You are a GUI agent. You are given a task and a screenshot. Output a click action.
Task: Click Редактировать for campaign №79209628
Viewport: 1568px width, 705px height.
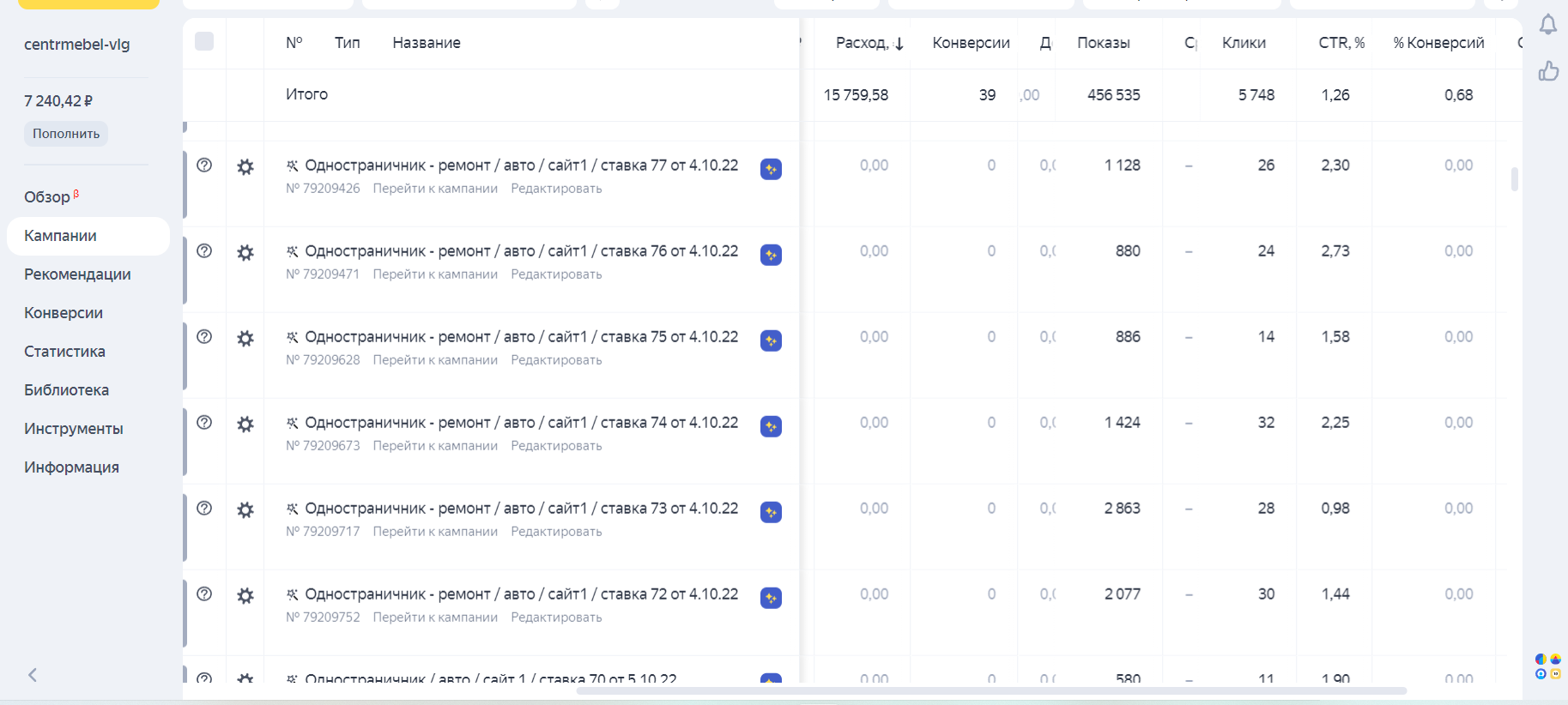coord(556,360)
